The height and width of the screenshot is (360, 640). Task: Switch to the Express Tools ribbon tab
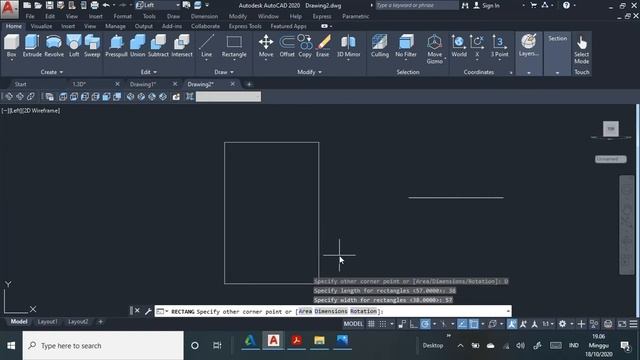(245, 26)
